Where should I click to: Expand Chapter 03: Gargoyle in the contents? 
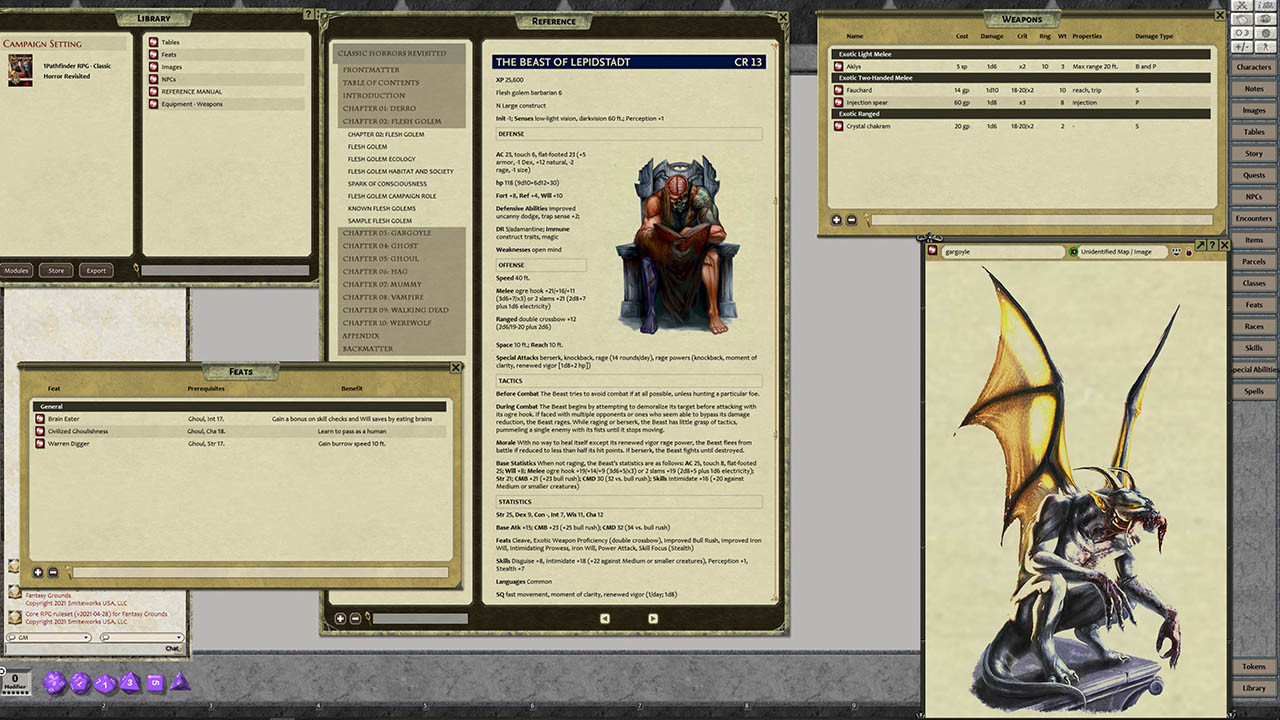click(x=387, y=233)
